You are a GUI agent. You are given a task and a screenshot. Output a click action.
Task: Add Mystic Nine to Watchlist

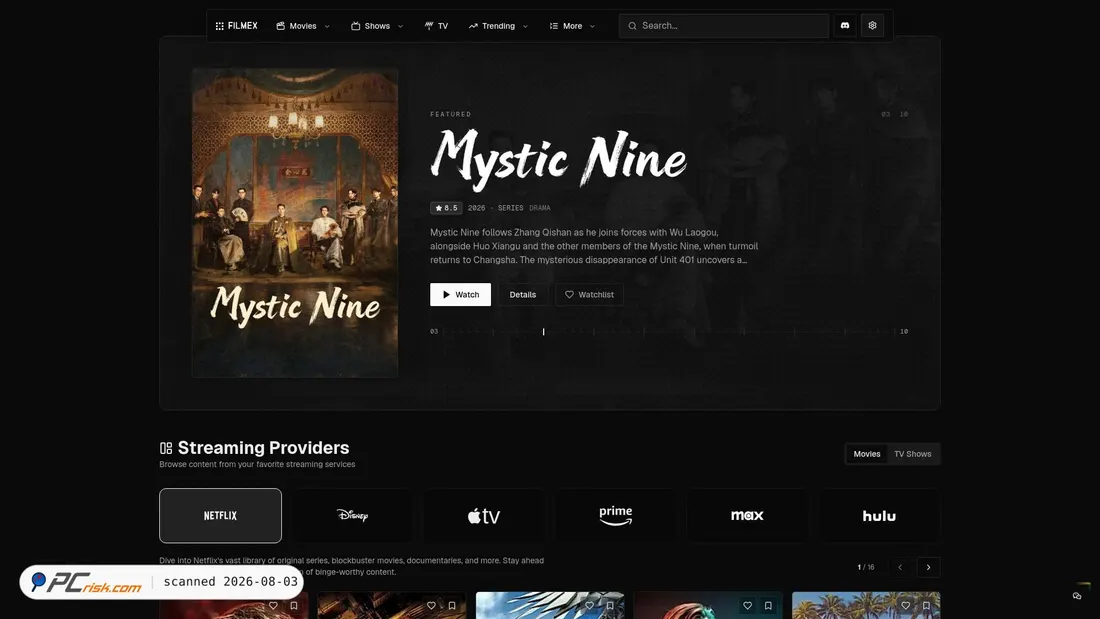point(589,295)
